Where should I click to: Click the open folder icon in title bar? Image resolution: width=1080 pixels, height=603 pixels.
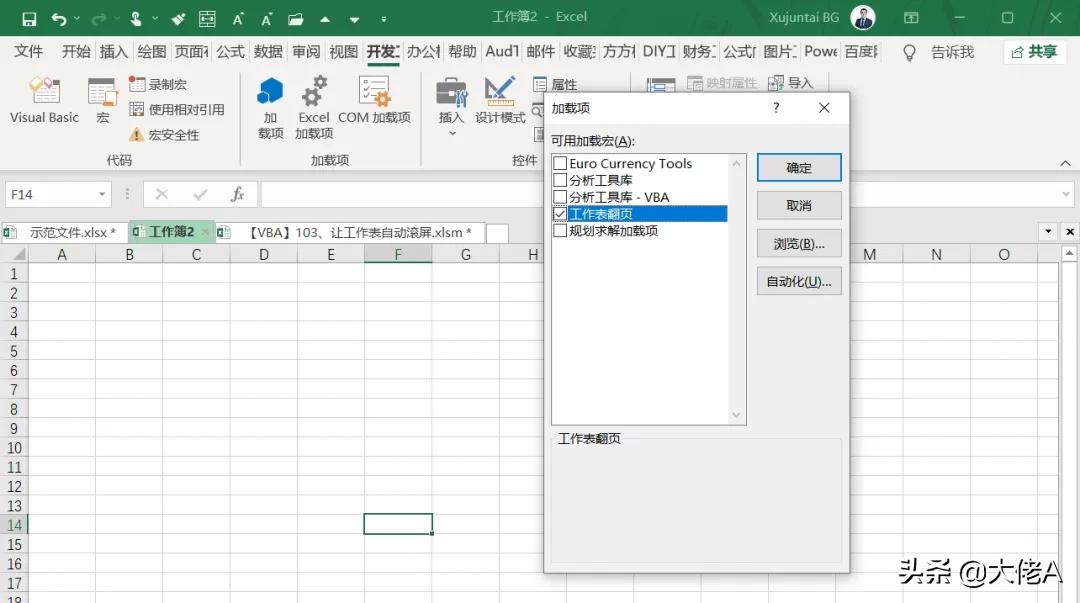(x=295, y=19)
